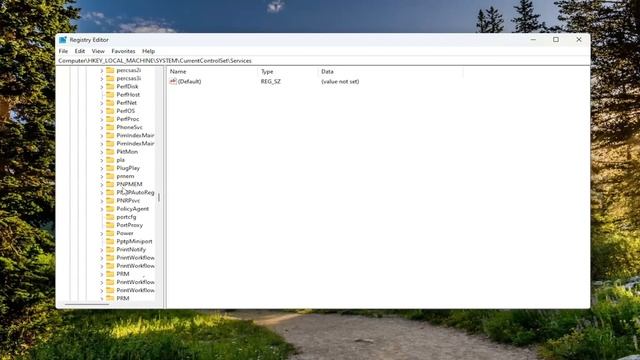Select the PerfHost key label
Screen dimensions: 640x360
pyautogui.click(x=128, y=94)
